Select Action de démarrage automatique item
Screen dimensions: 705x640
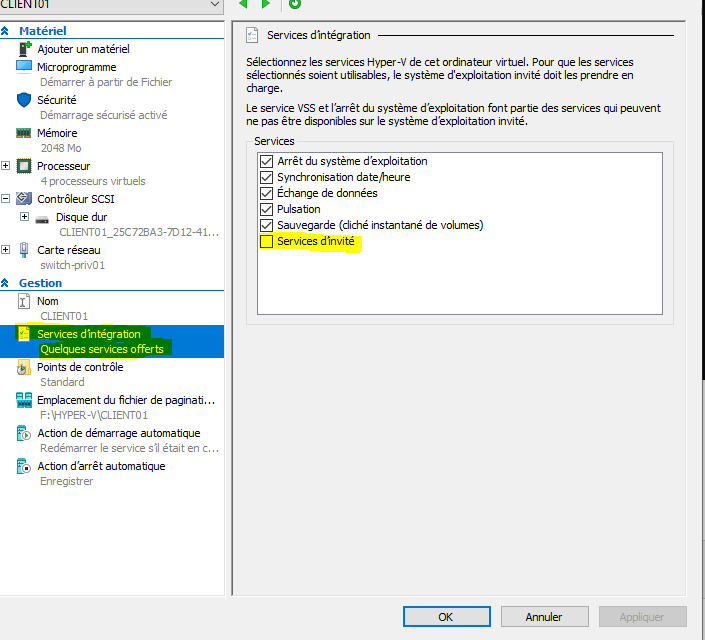coord(118,433)
